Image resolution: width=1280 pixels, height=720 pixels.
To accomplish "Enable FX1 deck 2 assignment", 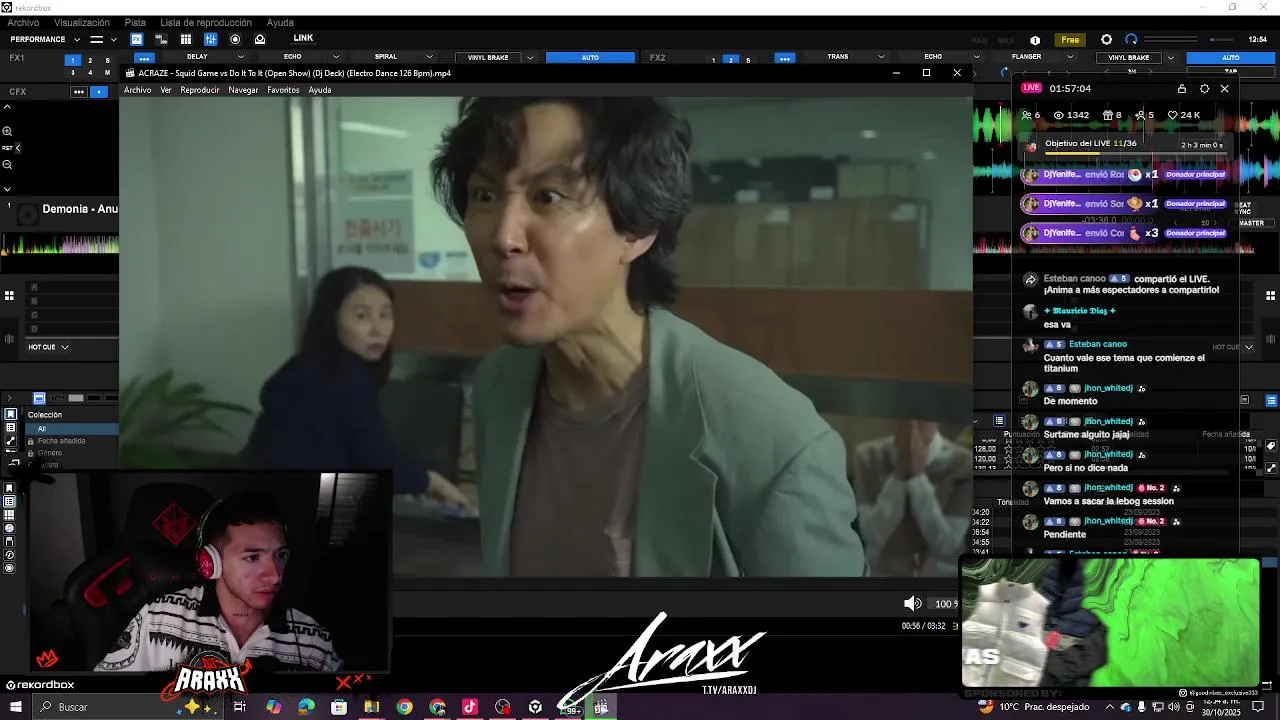I will (90, 60).
